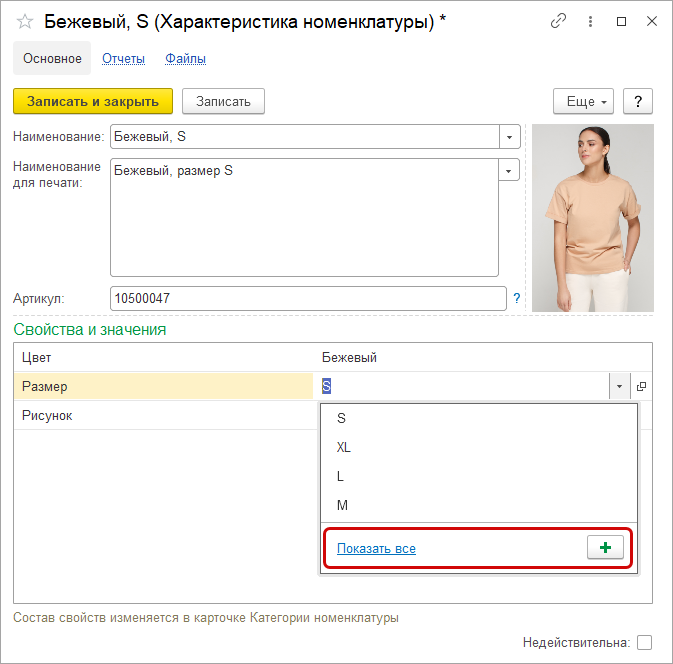Toggle the Недействительна checkbox
The height and width of the screenshot is (664, 673).
[645, 642]
